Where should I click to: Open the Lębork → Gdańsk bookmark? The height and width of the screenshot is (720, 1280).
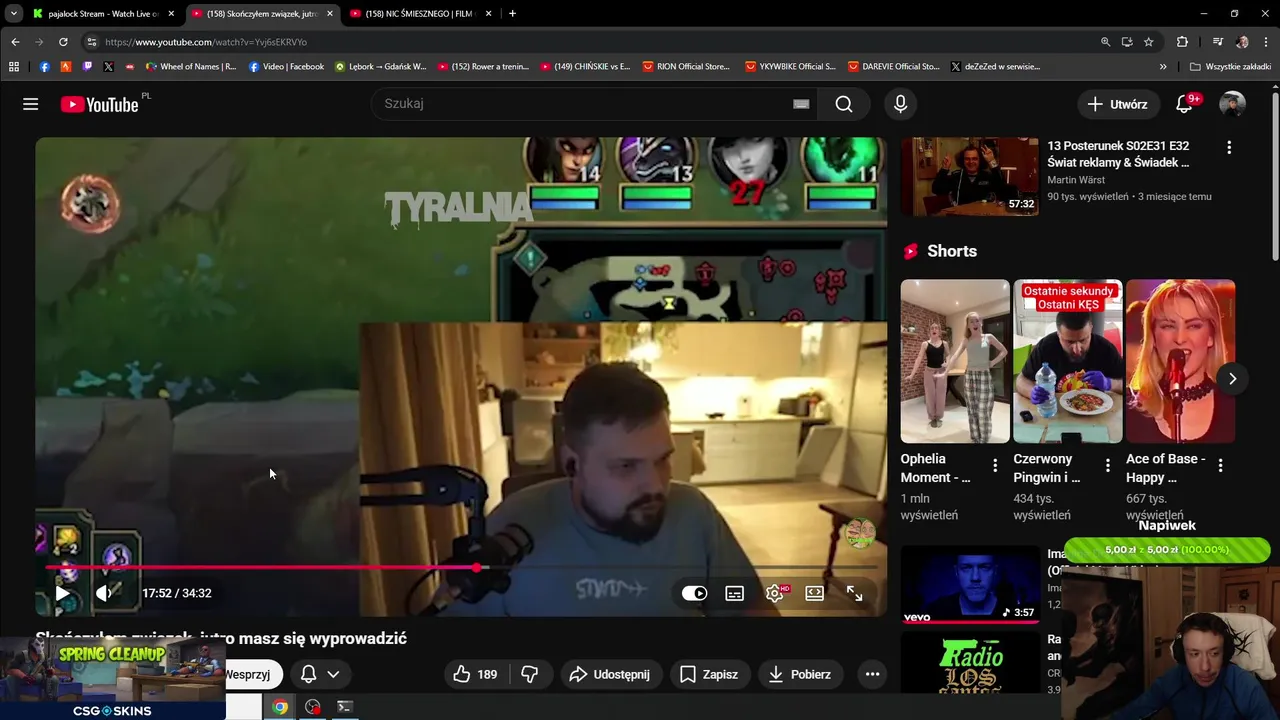click(x=380, y=67)
